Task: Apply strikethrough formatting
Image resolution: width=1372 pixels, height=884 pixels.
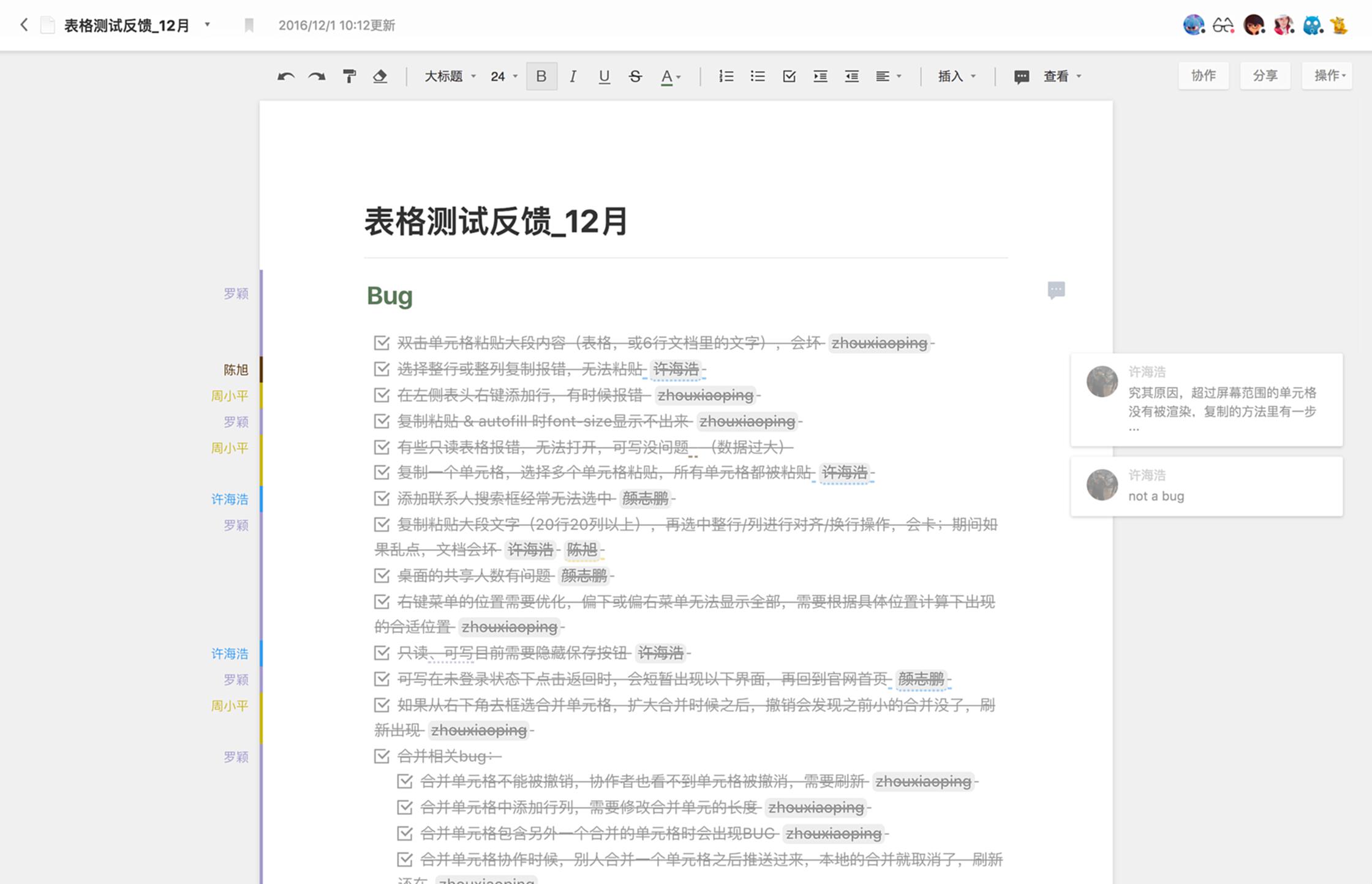Action: click(x=635, y=77)
